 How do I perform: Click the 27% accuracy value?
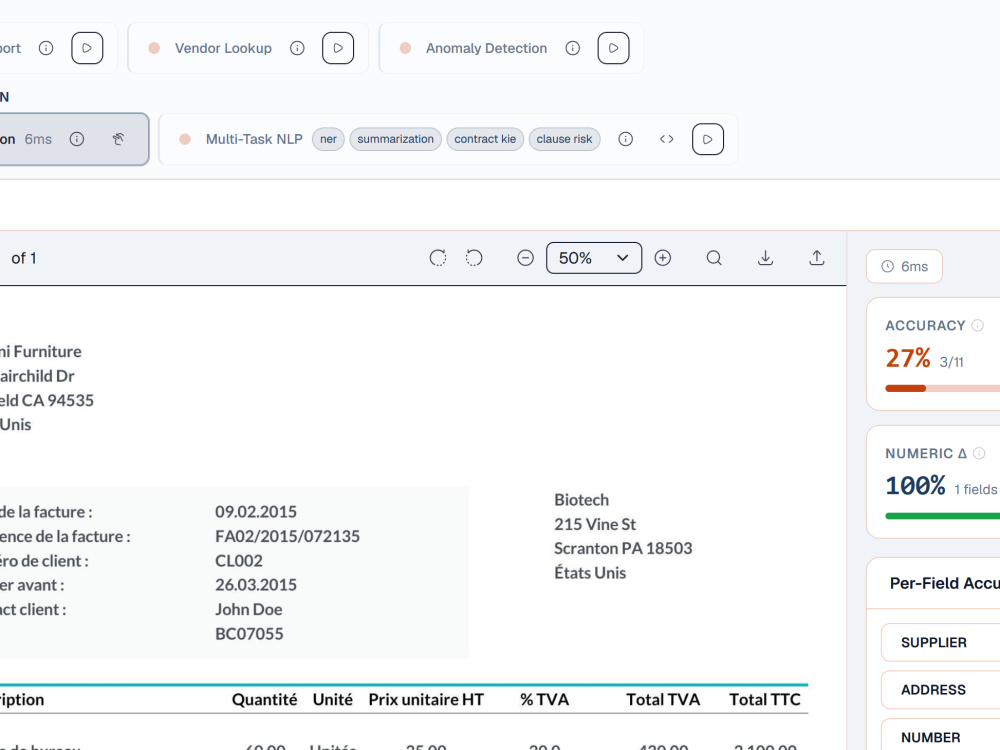coord(908,358)
